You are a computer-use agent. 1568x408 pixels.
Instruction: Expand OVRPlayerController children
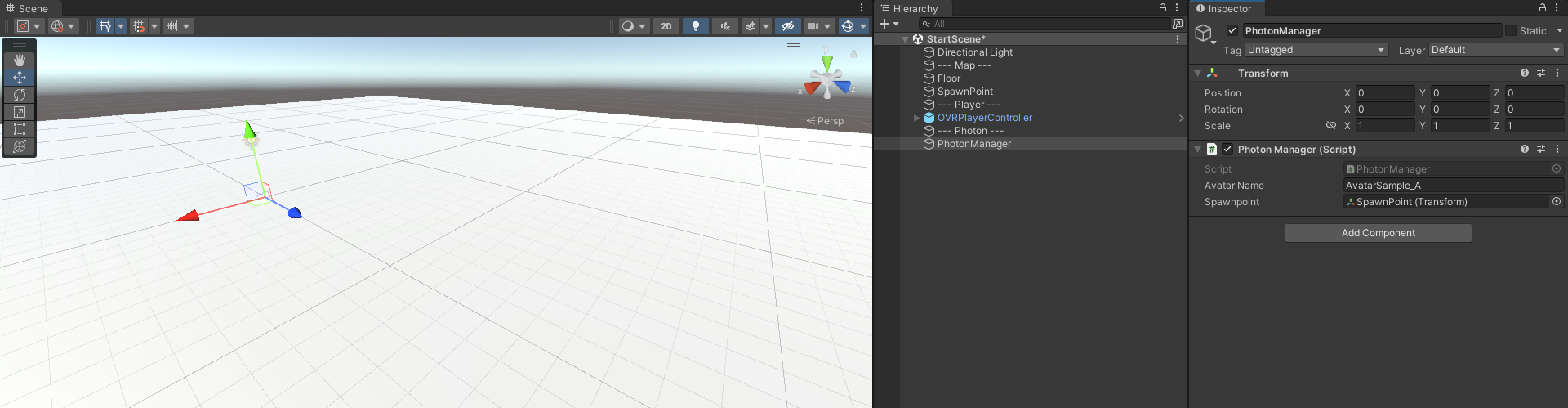click(x=916, y=118)
